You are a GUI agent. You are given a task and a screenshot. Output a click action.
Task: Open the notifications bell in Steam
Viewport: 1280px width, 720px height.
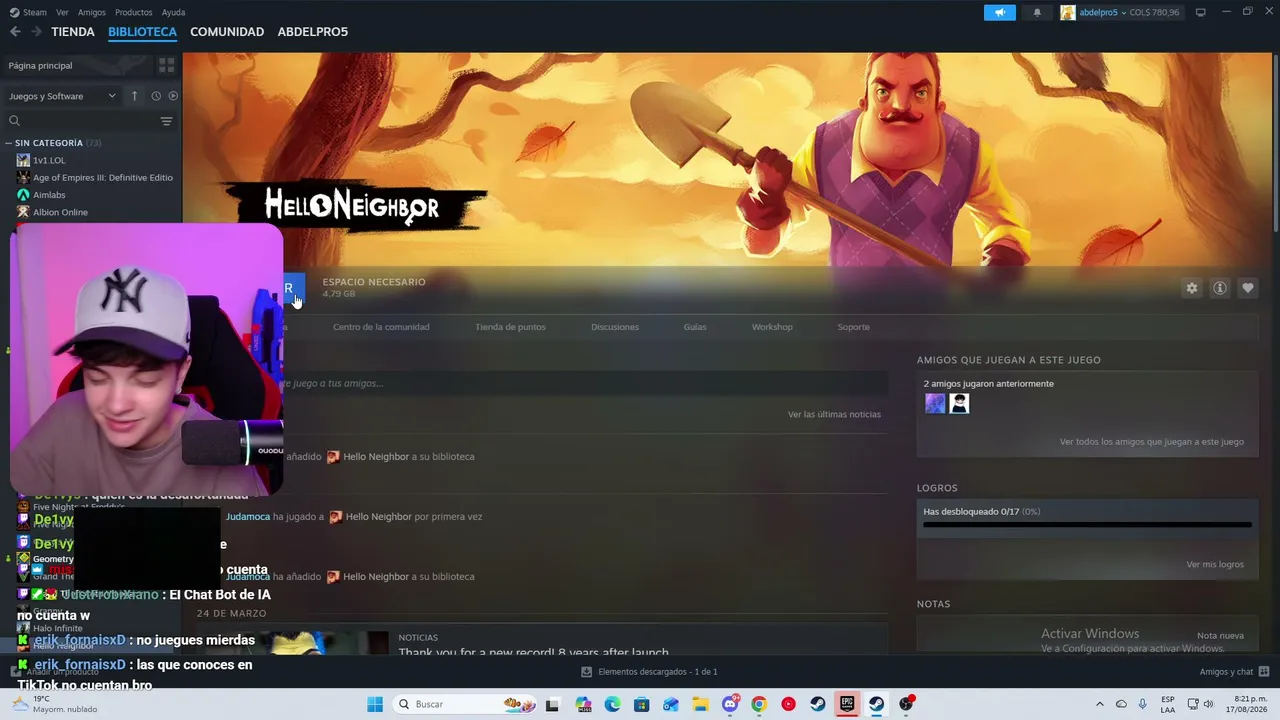click(x=1037, y=12)
